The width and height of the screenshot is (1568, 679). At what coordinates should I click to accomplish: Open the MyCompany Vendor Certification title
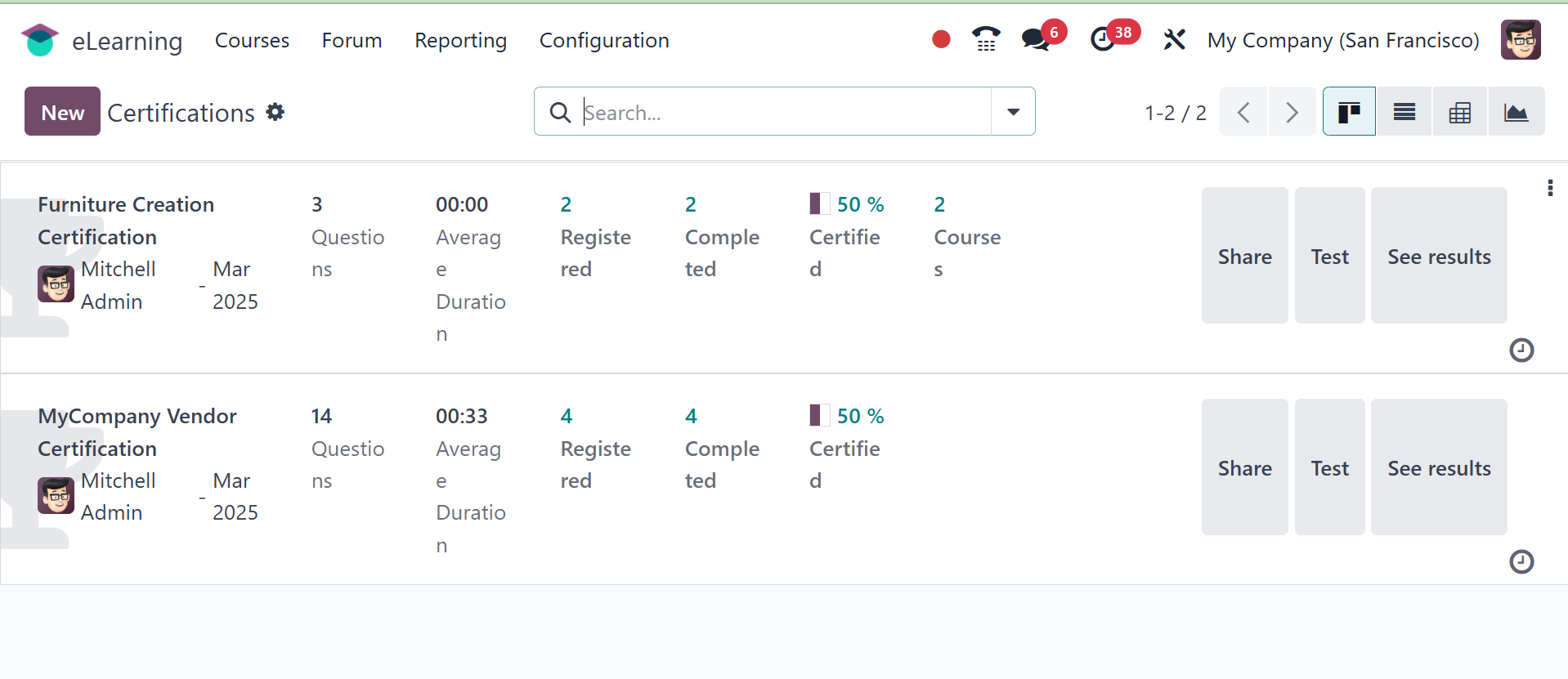coord(137,432)
